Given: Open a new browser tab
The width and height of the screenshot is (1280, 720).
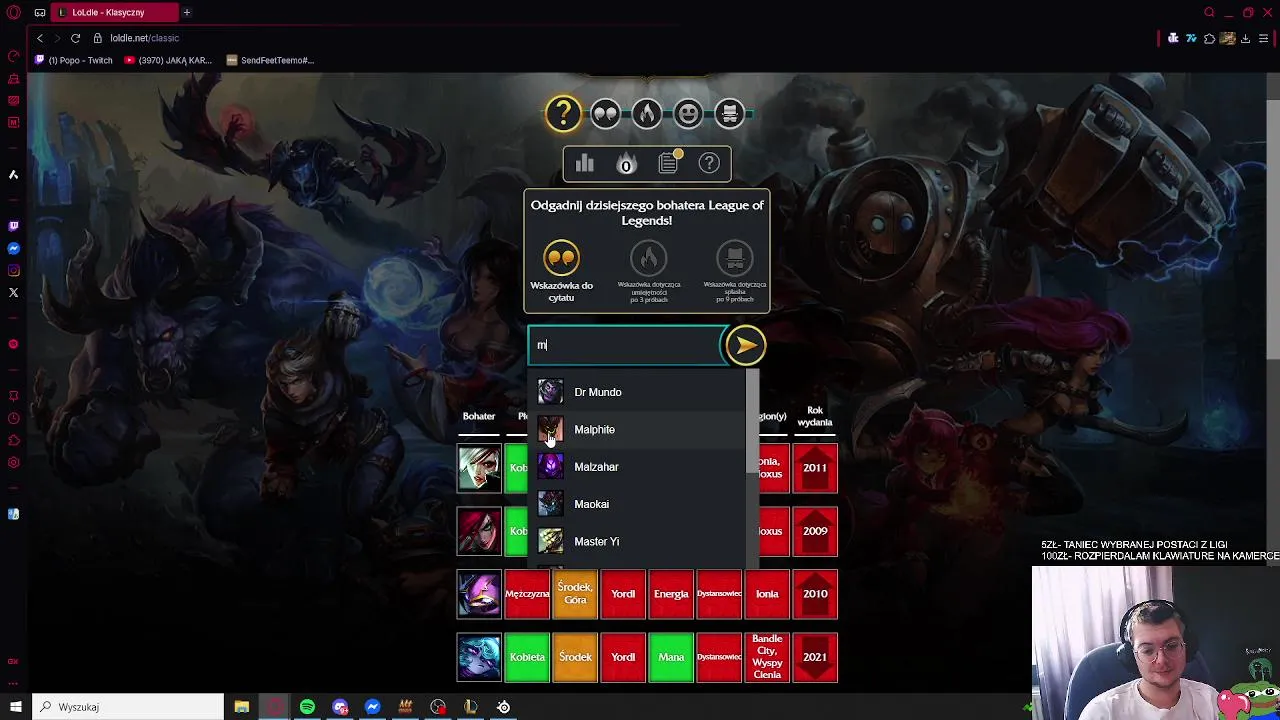Looking at the screenshot, I should click(186, 12).
